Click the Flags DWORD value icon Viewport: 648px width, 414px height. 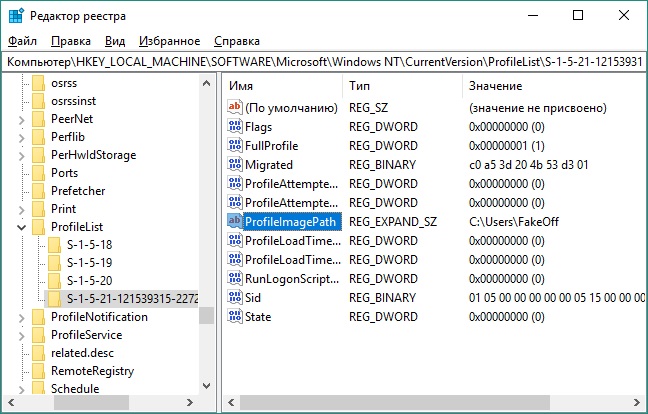pos(235,127)
